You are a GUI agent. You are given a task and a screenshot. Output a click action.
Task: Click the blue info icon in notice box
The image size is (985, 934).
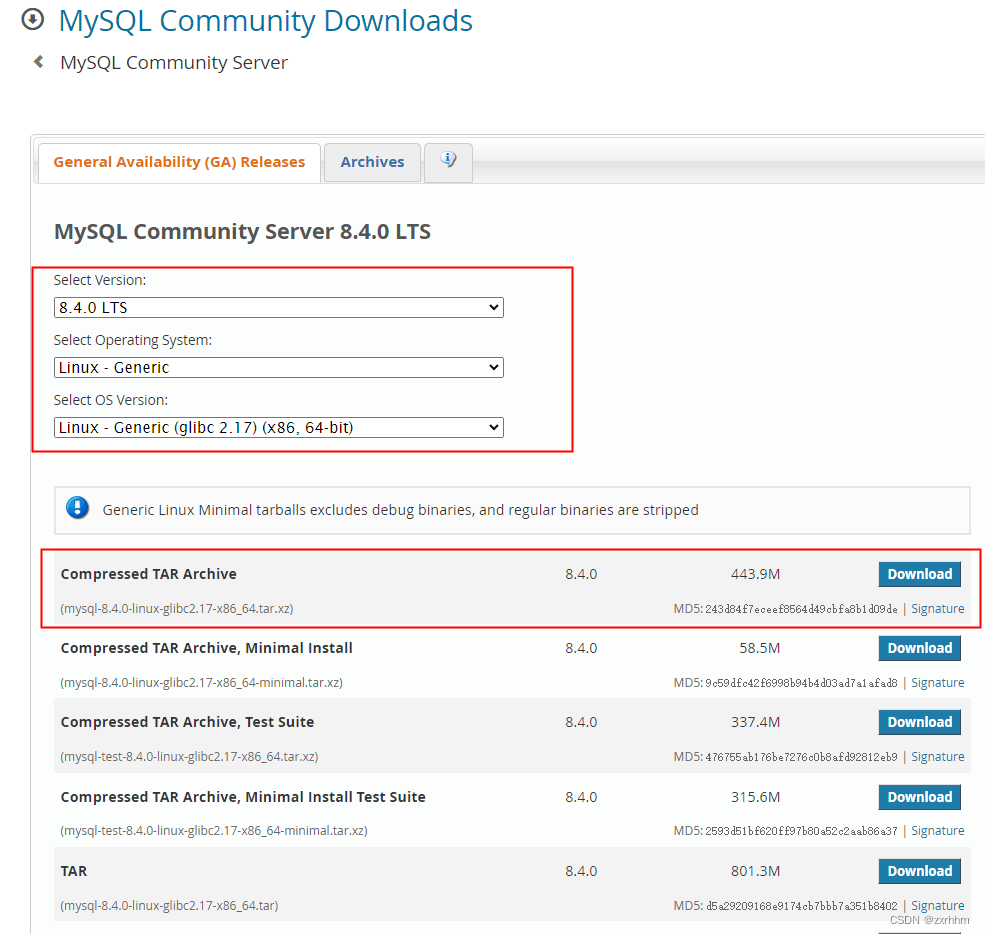click(77, 508)
